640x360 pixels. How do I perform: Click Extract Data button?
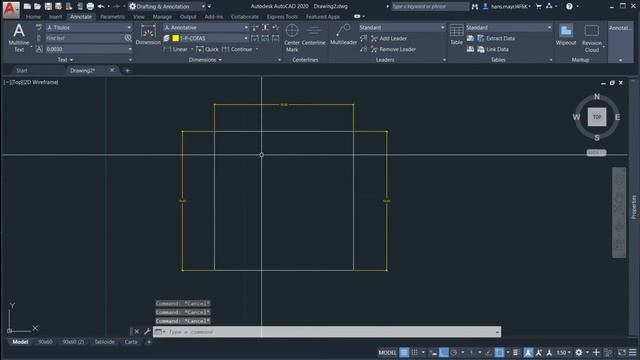point(496,38)
